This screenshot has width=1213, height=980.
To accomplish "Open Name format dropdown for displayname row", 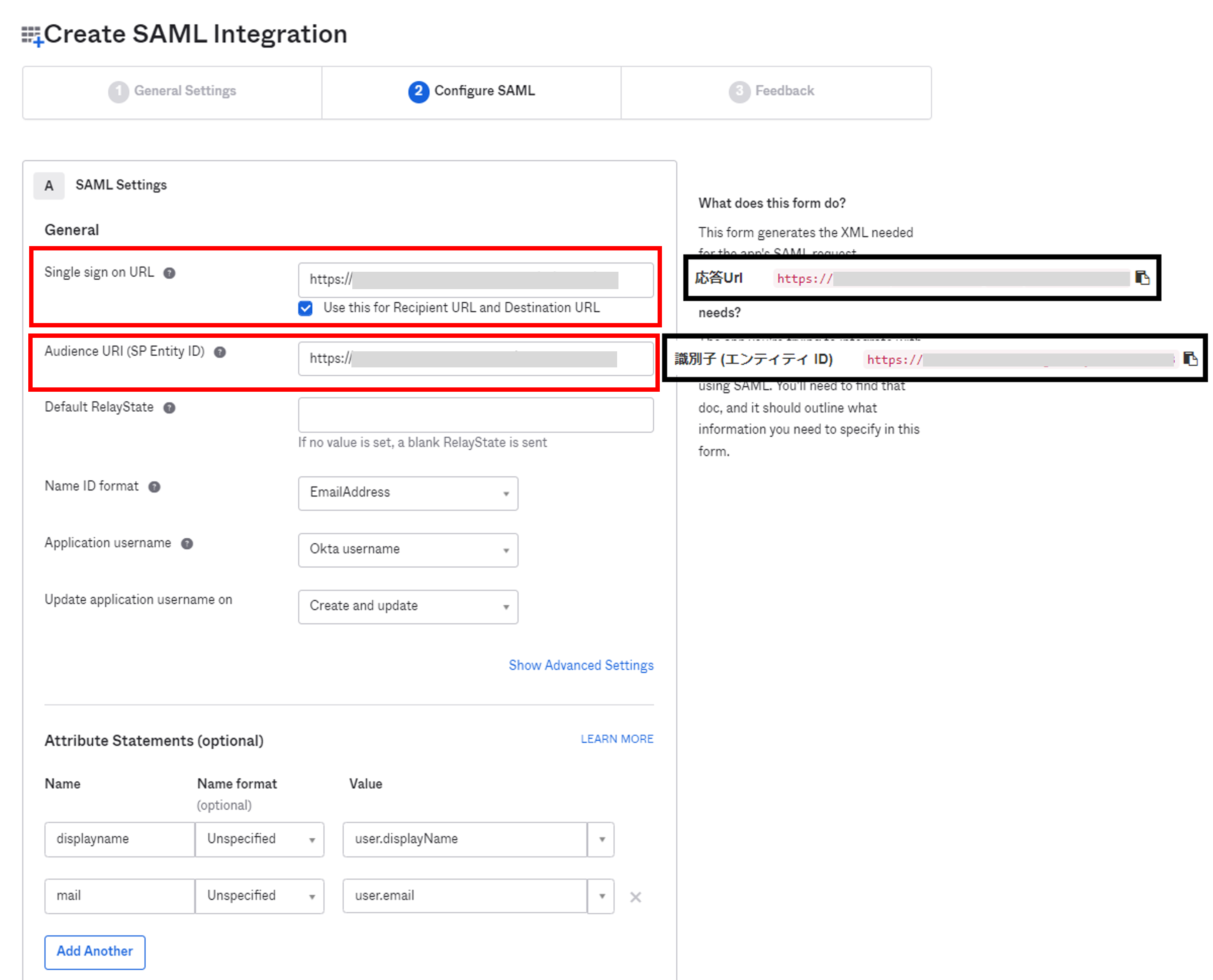I will click(260, 840).
